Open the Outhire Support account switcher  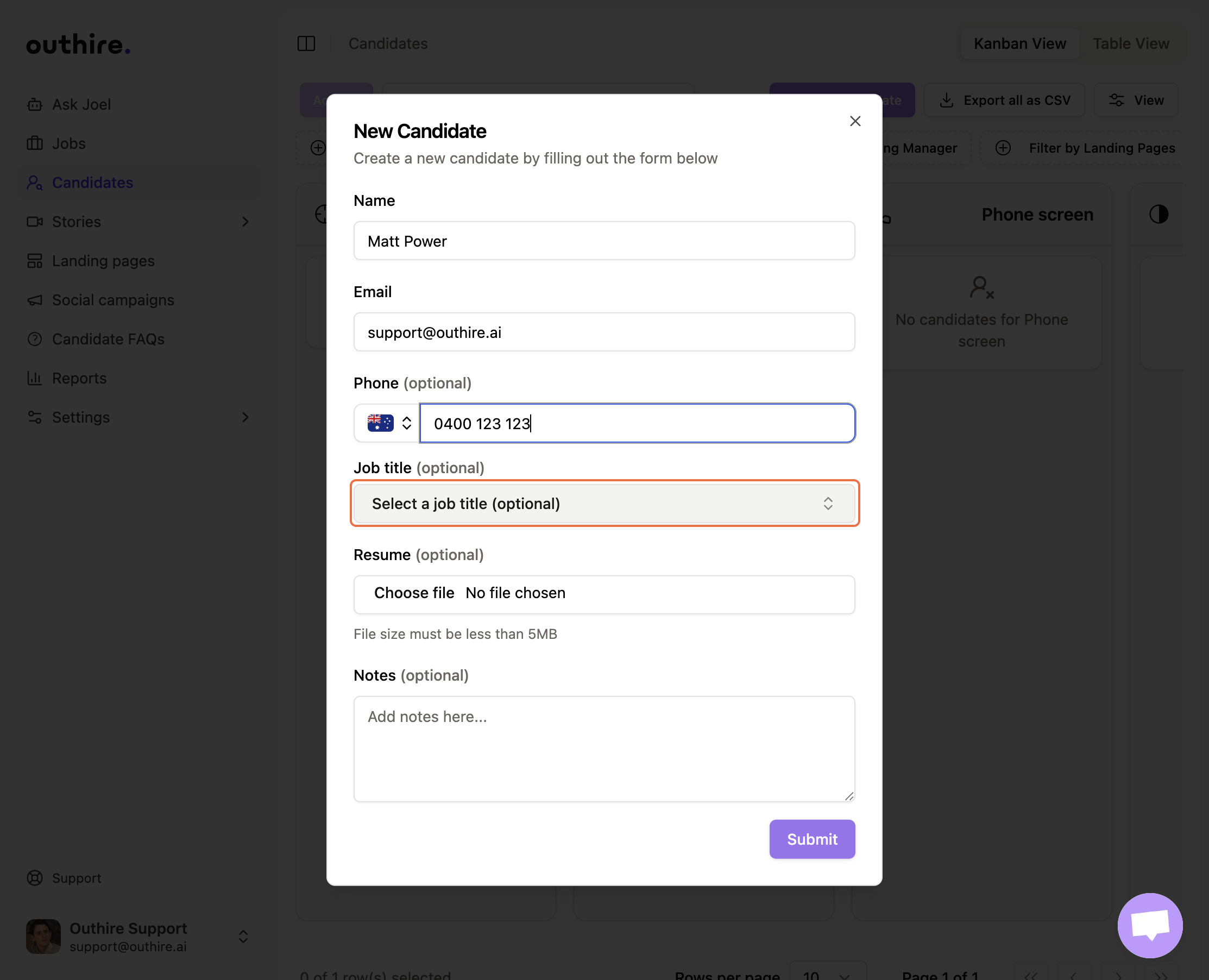(x=243, y=937)
